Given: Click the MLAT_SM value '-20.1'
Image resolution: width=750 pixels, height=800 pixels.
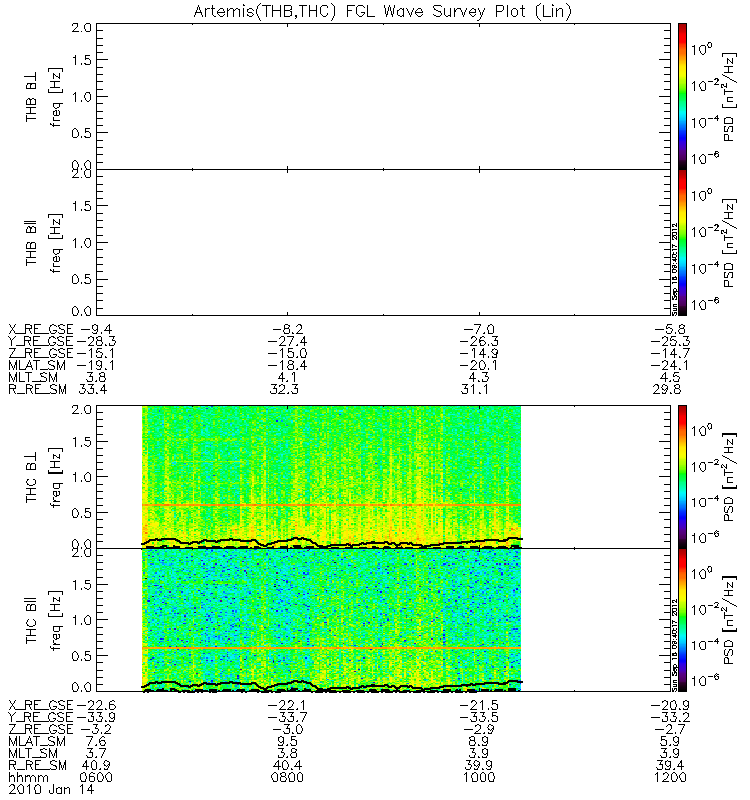Looking at the screenshot, I should [479, 365].
